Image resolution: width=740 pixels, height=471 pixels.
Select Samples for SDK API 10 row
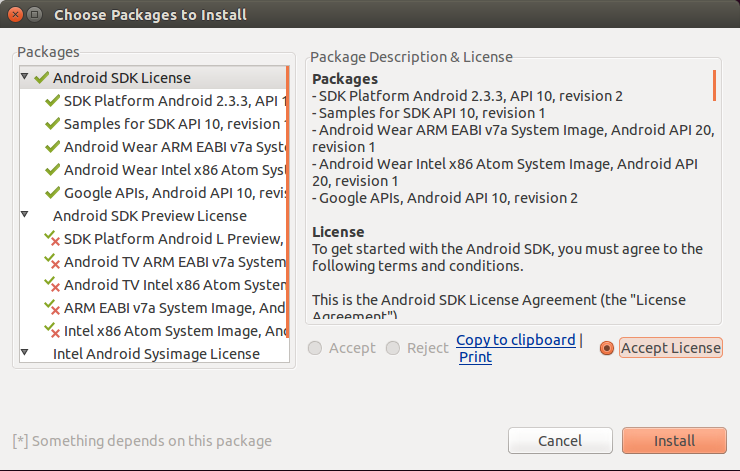[x=153, y=124]
